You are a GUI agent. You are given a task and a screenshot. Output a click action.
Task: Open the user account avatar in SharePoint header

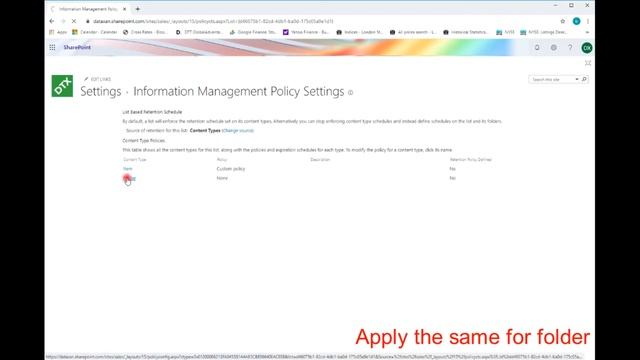click(587, 48)
